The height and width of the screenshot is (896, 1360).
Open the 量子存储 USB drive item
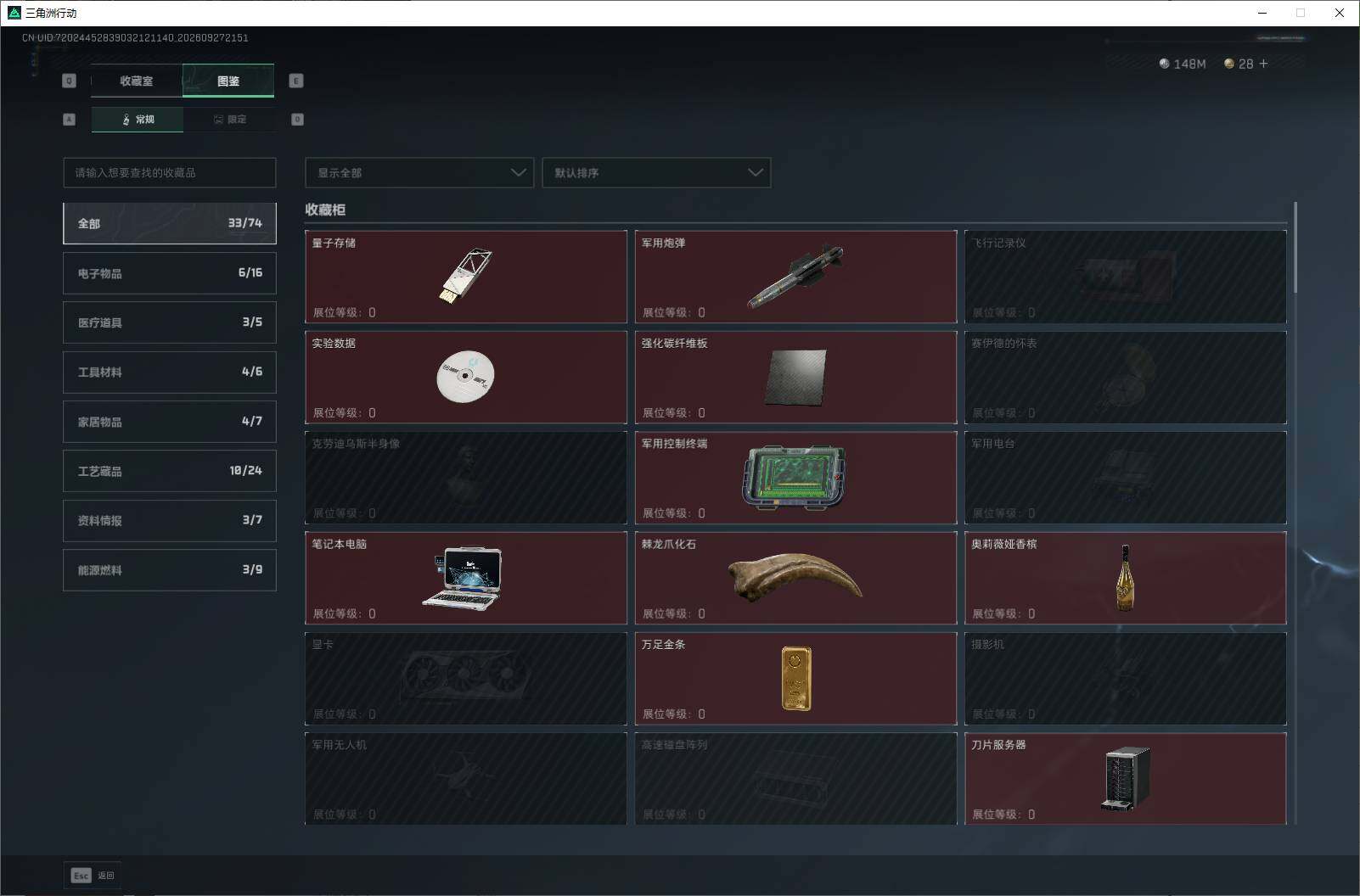(x=466, y=277)
